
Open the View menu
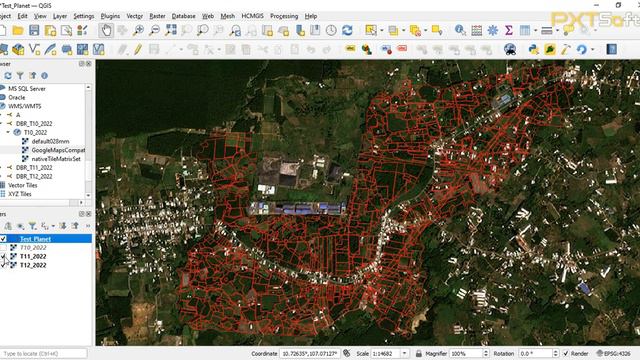point(40,16)
